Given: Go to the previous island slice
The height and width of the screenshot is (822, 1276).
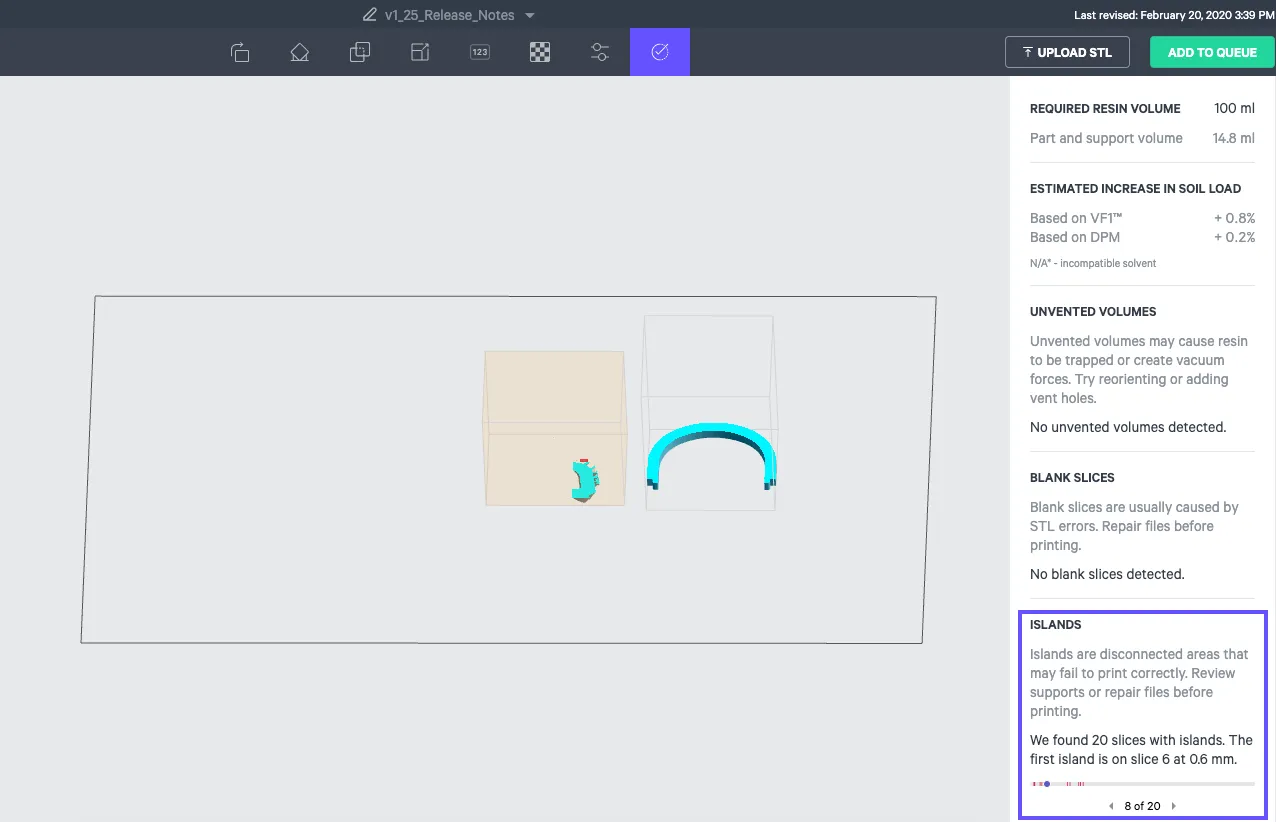Looking at the screenshot, I should pyautogui.click(x=1111, y=806).
